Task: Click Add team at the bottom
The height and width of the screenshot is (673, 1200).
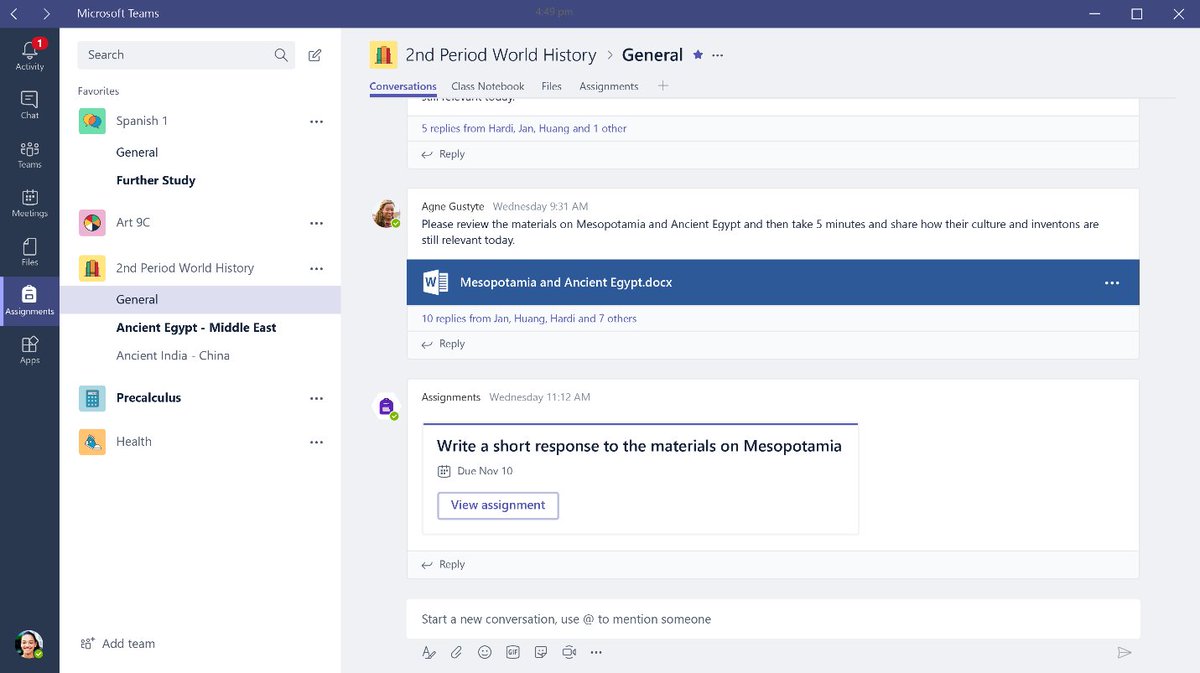Action: tap(118, 644)
